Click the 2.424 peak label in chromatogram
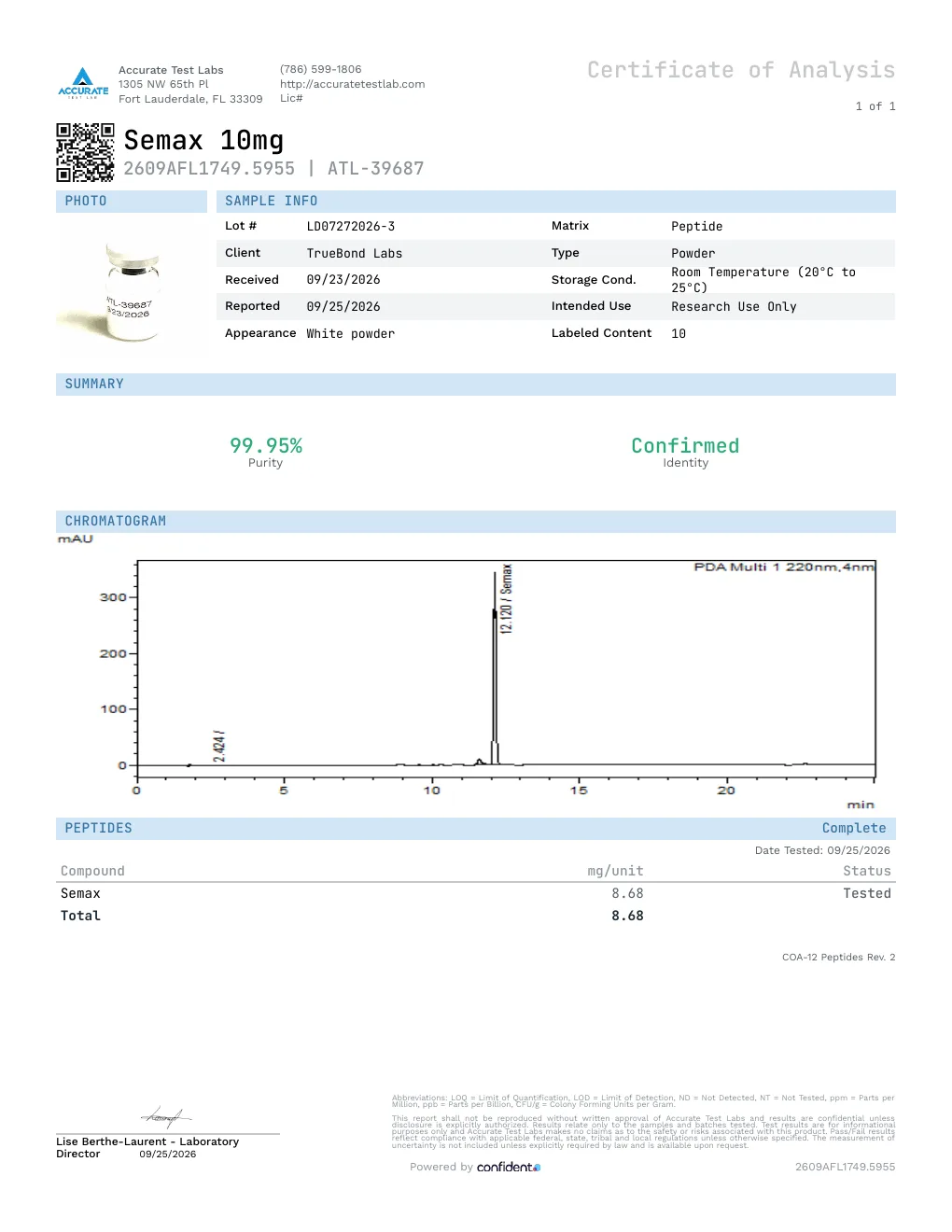The width and height of the screenshot is (952, 1232). [x=219, y=746]
